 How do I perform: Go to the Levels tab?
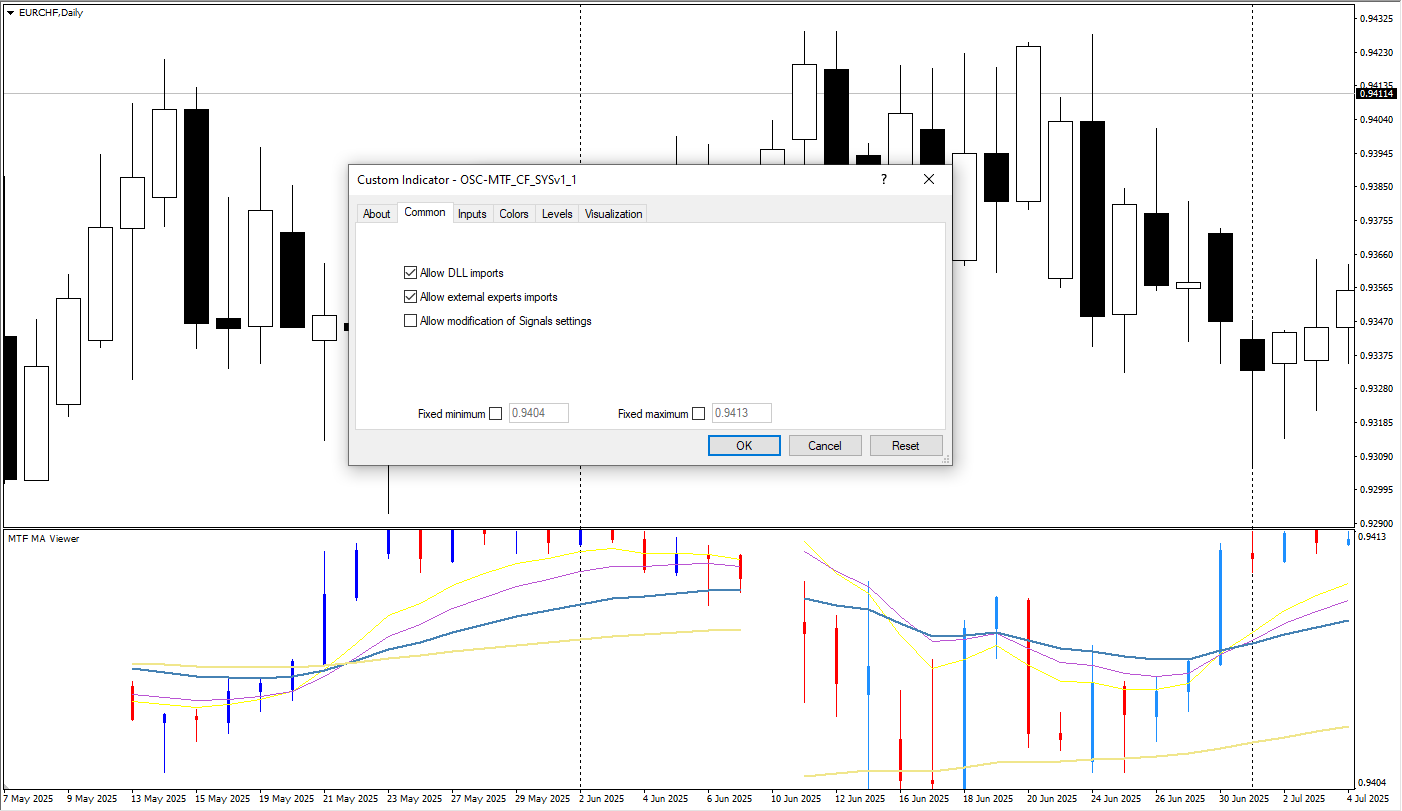pos(557,214)
